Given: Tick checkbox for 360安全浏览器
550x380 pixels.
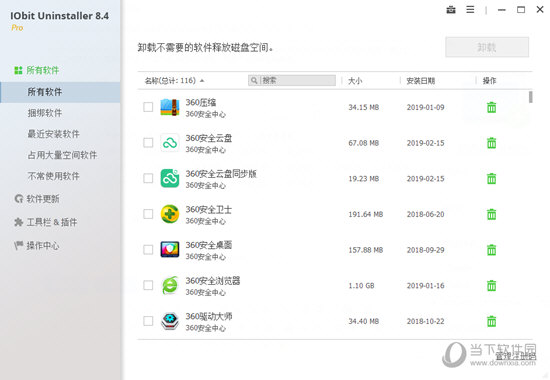Looking at the screenshot, I should [148, 285].
